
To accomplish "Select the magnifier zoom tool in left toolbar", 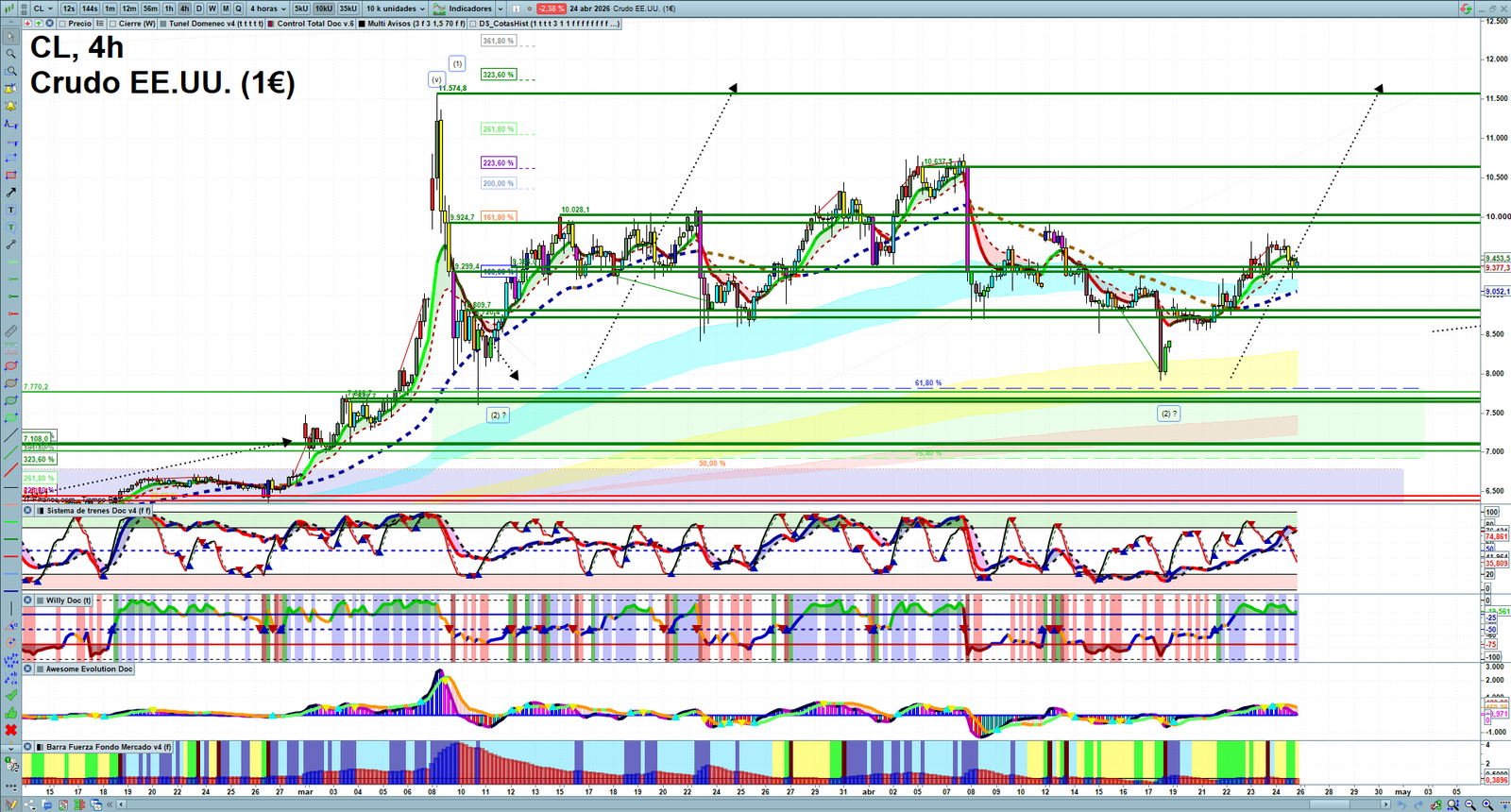I will pyautogui.click(x=10, y=54).
